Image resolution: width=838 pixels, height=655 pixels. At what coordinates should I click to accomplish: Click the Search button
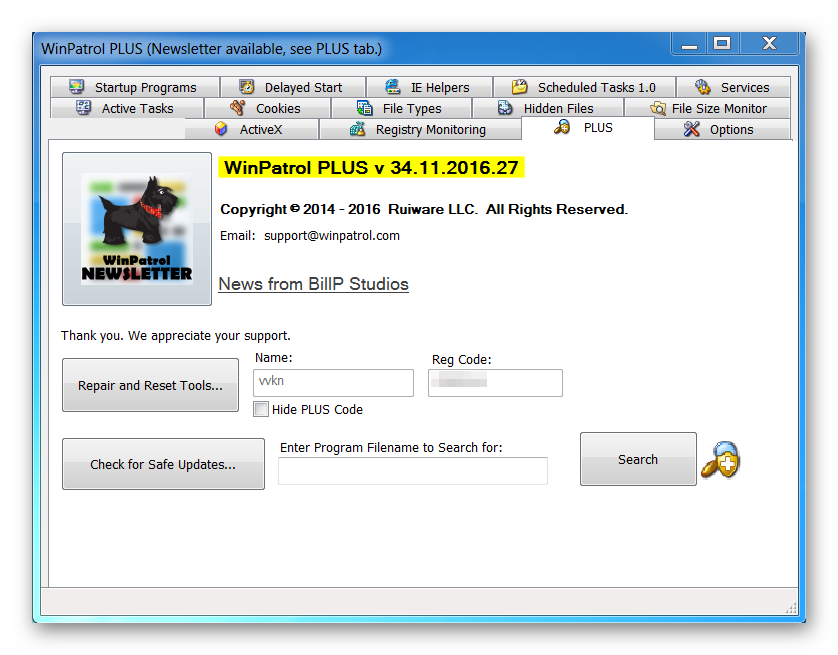(x=638, y=459)
